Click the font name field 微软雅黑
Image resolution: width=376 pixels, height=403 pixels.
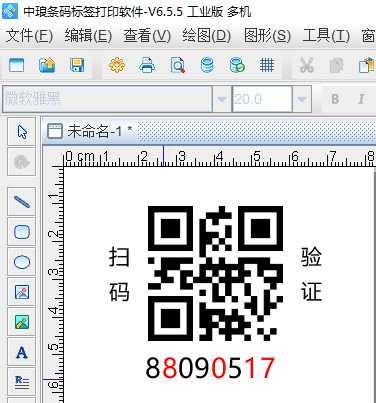[107, 99]
